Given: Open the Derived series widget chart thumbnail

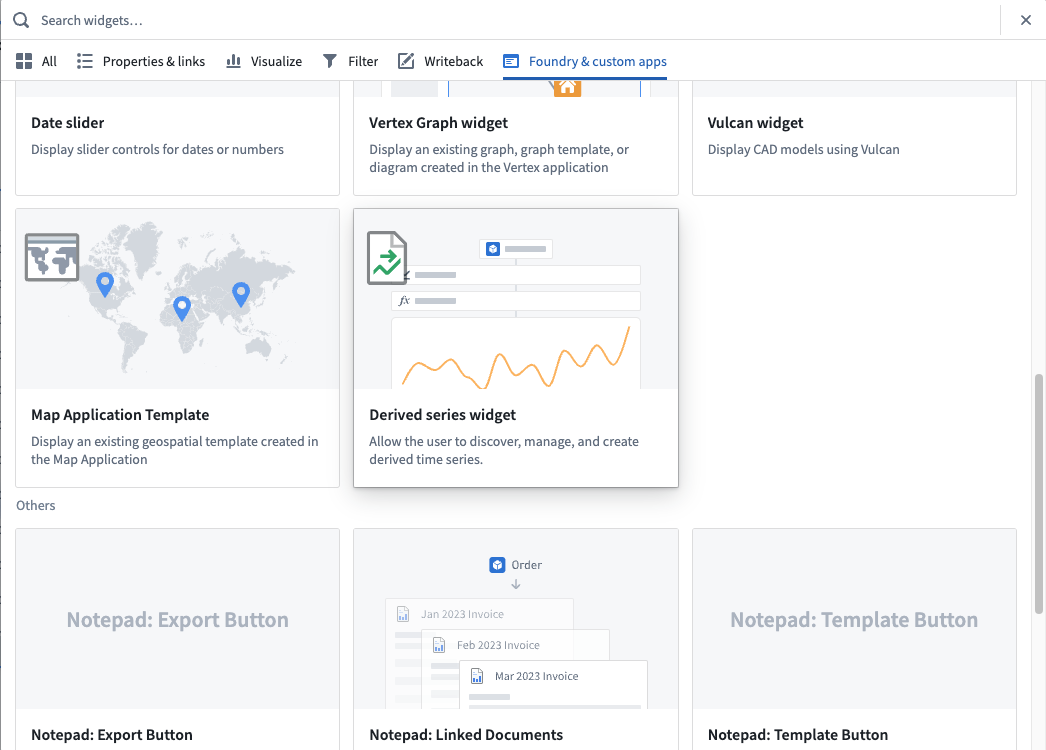Looking at the screenshot, I should click(516, 299).
